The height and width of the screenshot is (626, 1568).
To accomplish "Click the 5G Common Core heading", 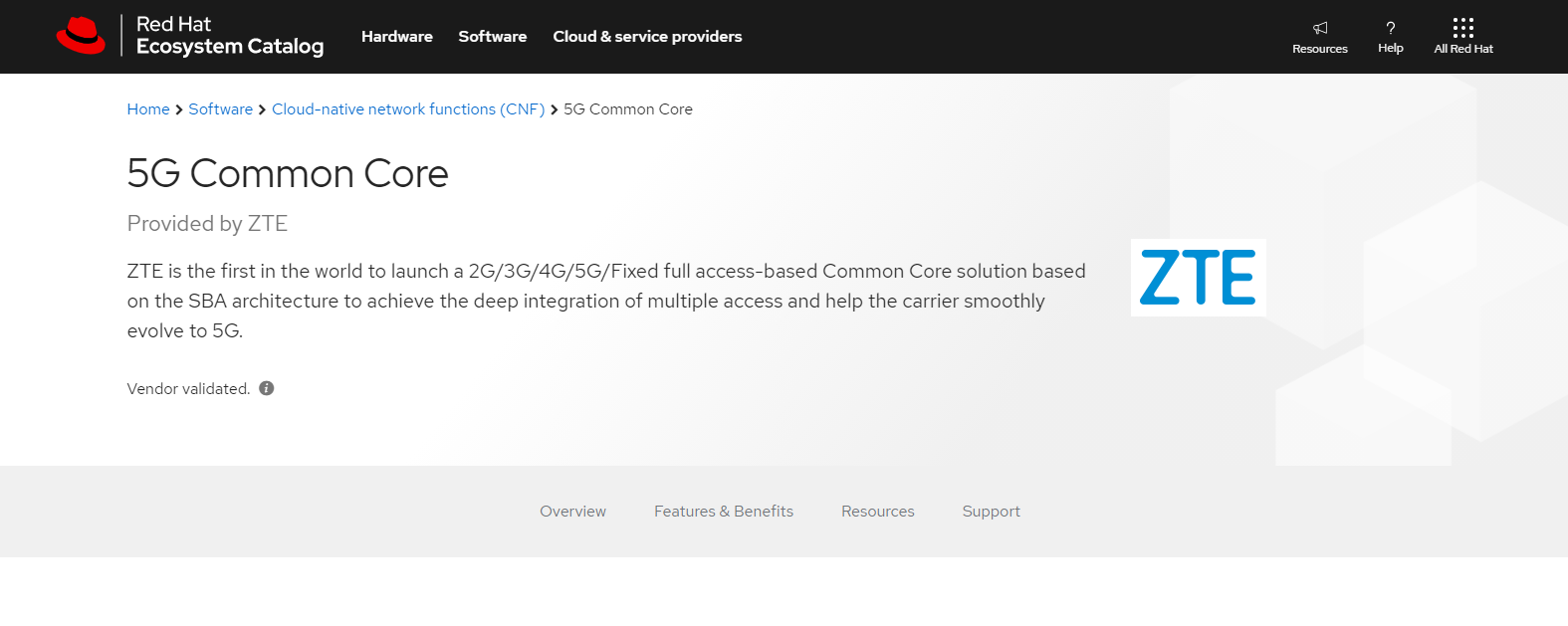I will point(288,174).
